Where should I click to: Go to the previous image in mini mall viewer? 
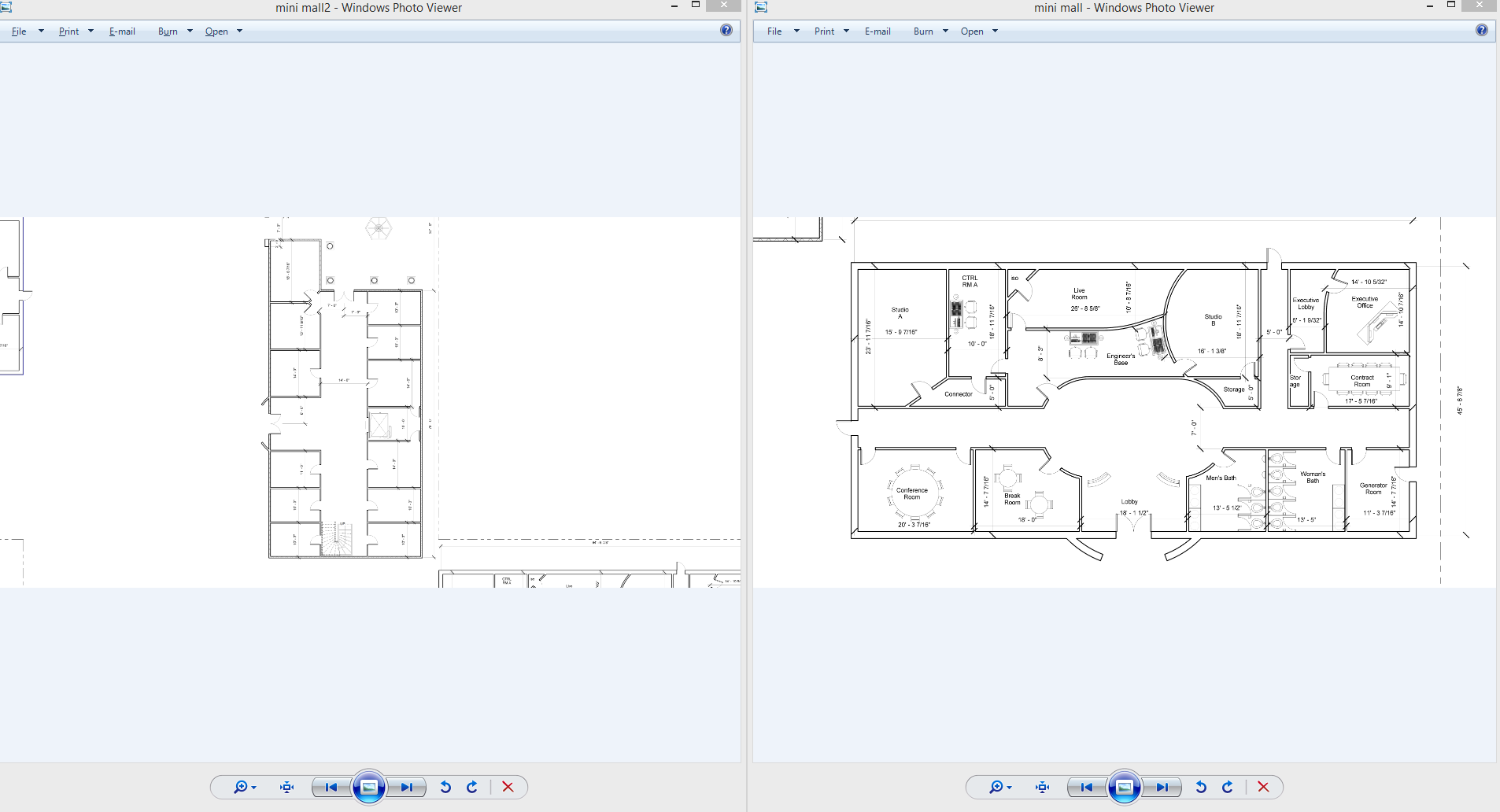tap(1085, 787)
